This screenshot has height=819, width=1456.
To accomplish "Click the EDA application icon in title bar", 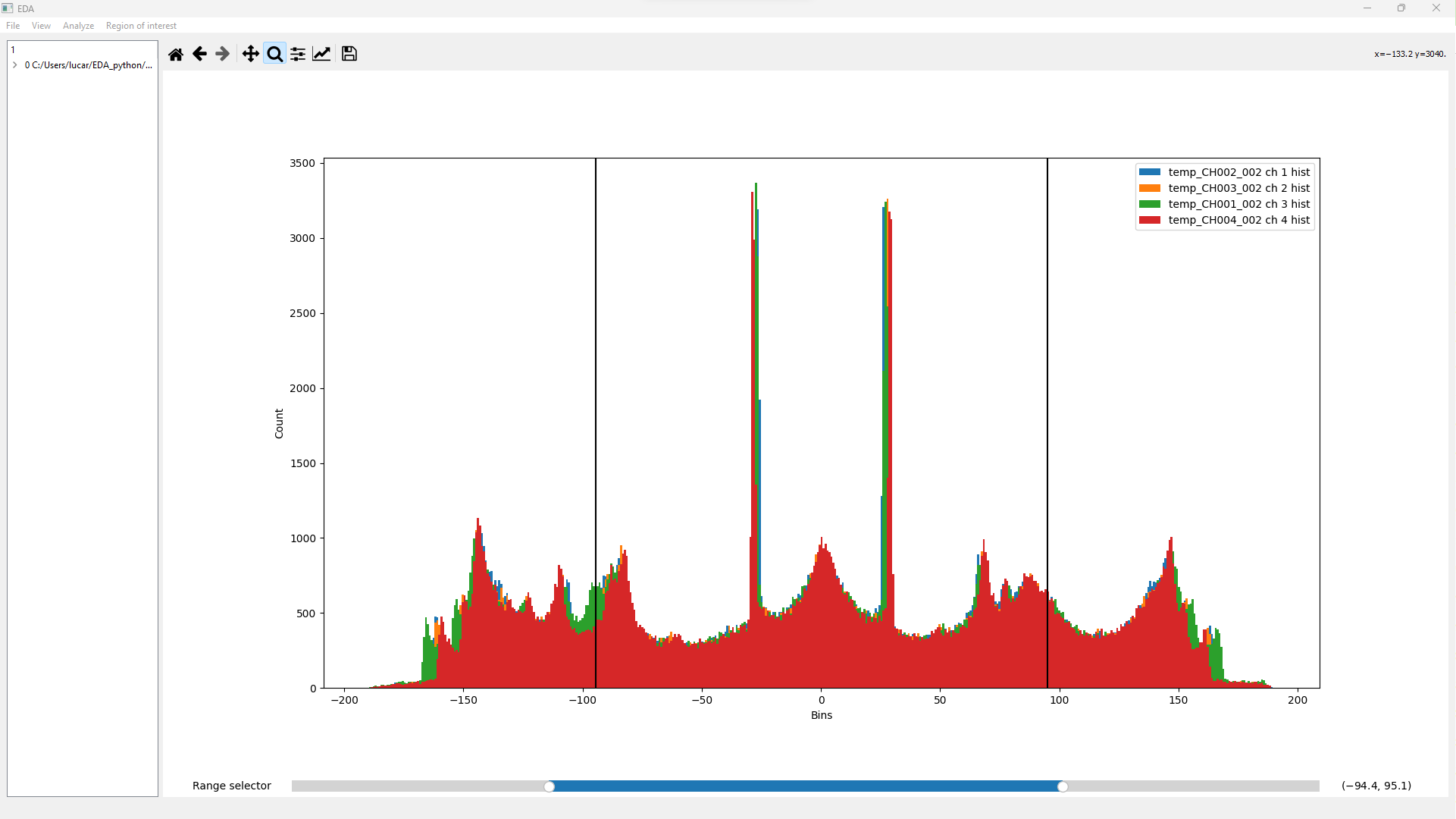I will tap(8, 8).
